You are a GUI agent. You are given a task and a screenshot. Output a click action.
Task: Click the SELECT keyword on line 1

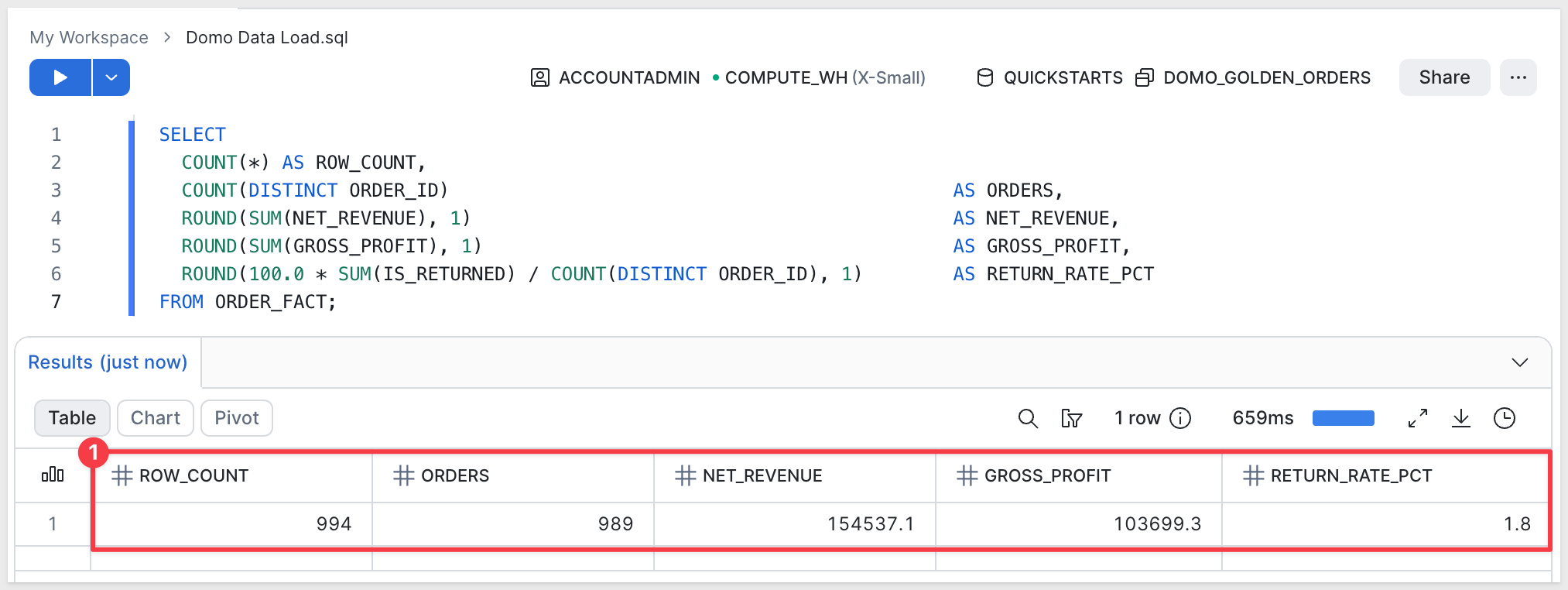tap(193, 135)
